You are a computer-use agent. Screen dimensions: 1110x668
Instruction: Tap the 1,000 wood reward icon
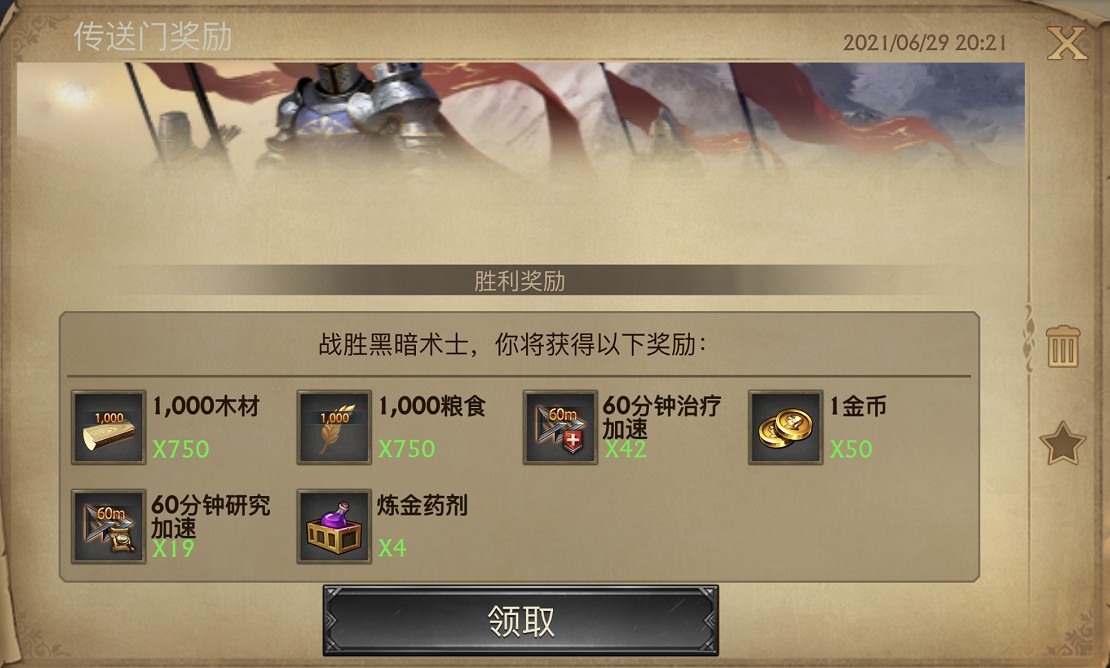(x=108, y=427)
